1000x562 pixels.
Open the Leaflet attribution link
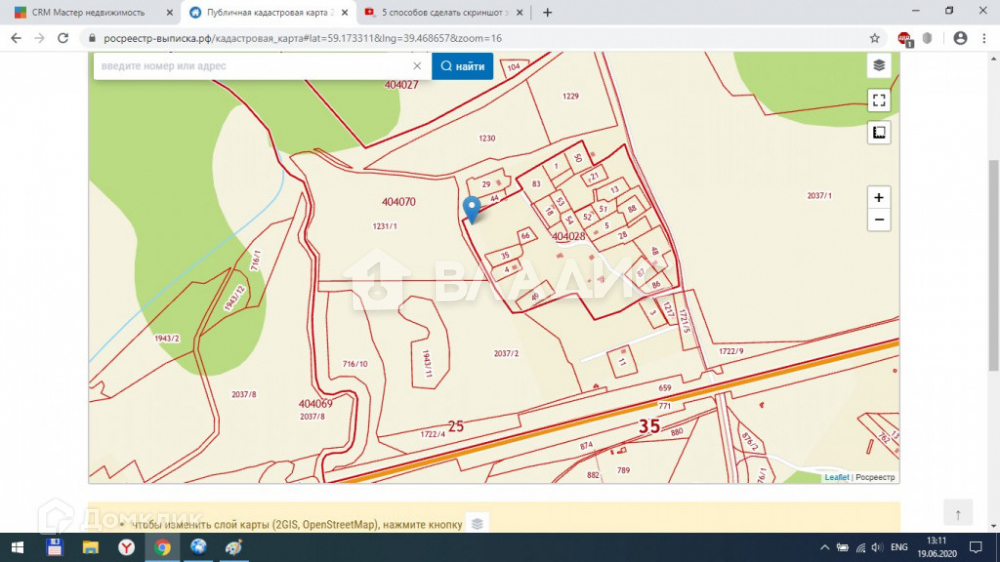(836, 477)
